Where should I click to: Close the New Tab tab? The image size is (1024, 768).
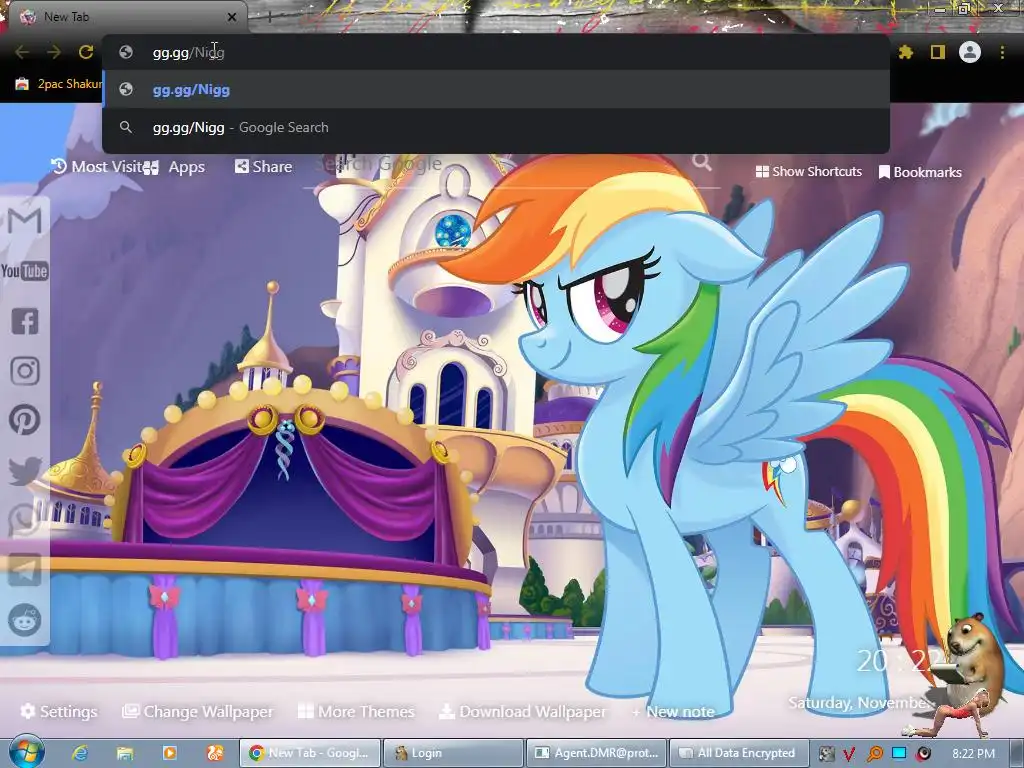coord(232,17)
